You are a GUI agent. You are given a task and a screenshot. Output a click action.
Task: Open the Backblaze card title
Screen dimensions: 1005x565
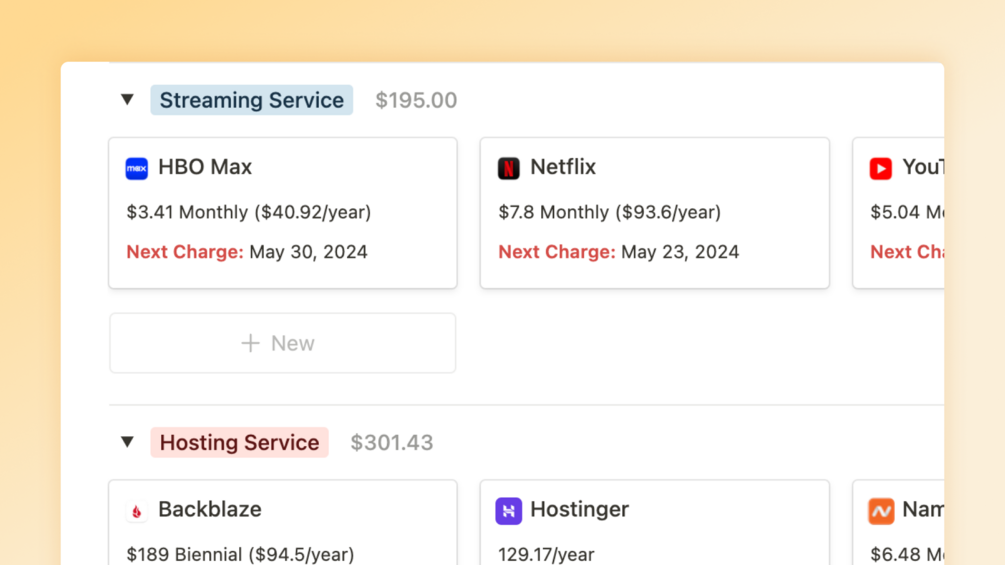point(210,509)
